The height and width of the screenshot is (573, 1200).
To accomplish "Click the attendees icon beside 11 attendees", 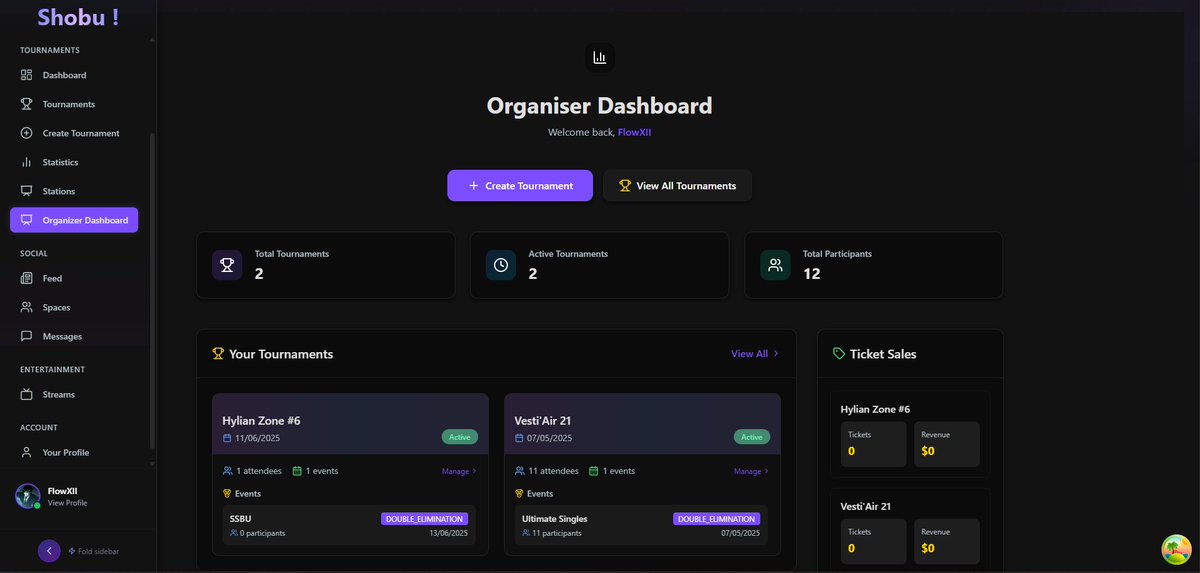I will (519, 471).
